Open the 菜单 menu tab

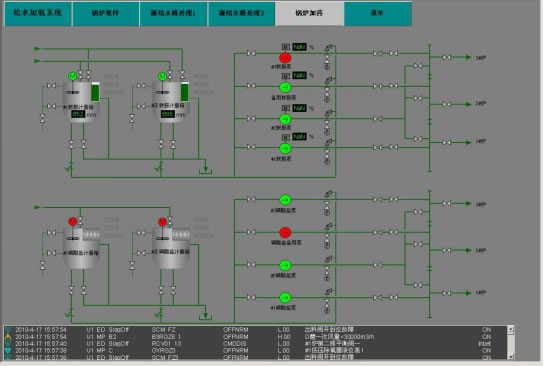point(377,14)
